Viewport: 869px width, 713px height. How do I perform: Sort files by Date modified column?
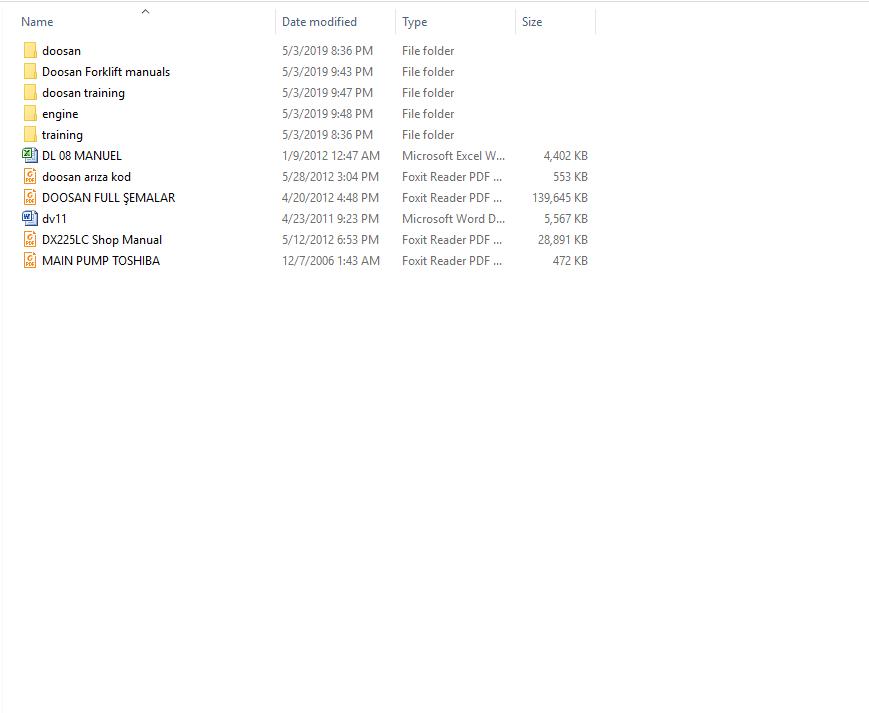(319, 22)
